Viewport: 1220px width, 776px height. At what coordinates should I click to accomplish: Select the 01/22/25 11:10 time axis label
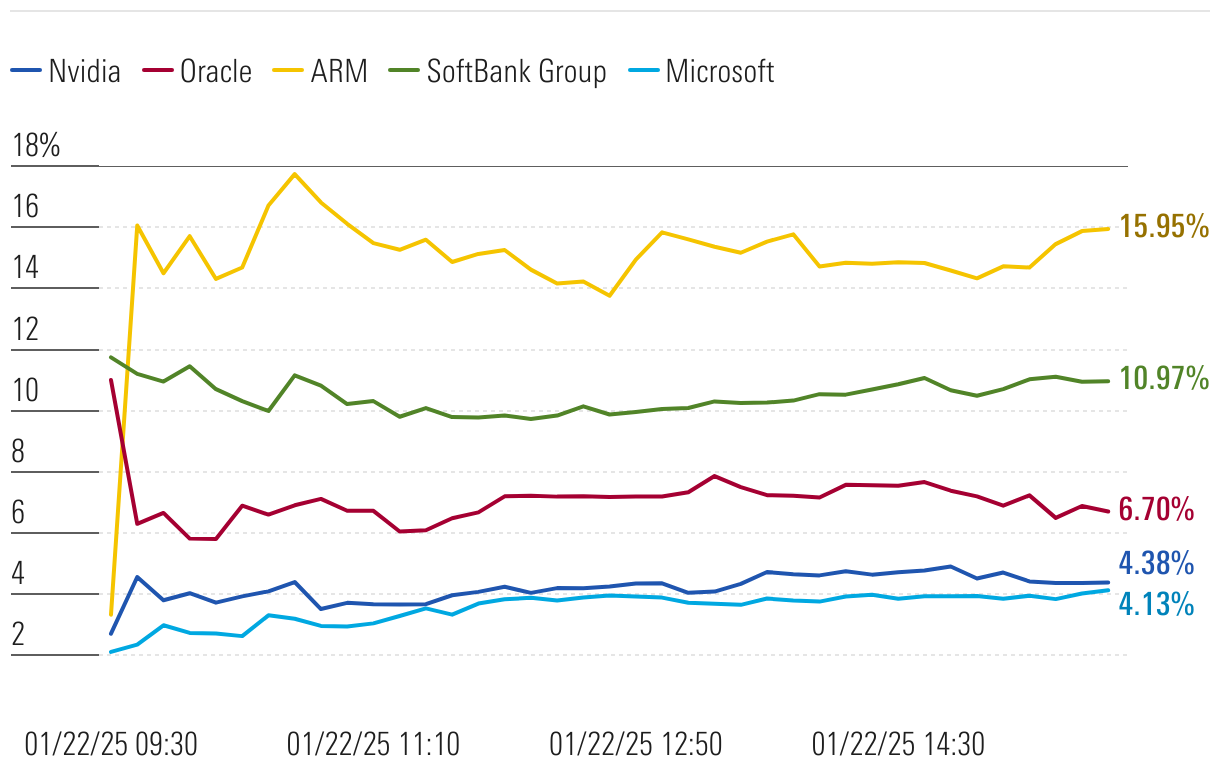[373, 745]
